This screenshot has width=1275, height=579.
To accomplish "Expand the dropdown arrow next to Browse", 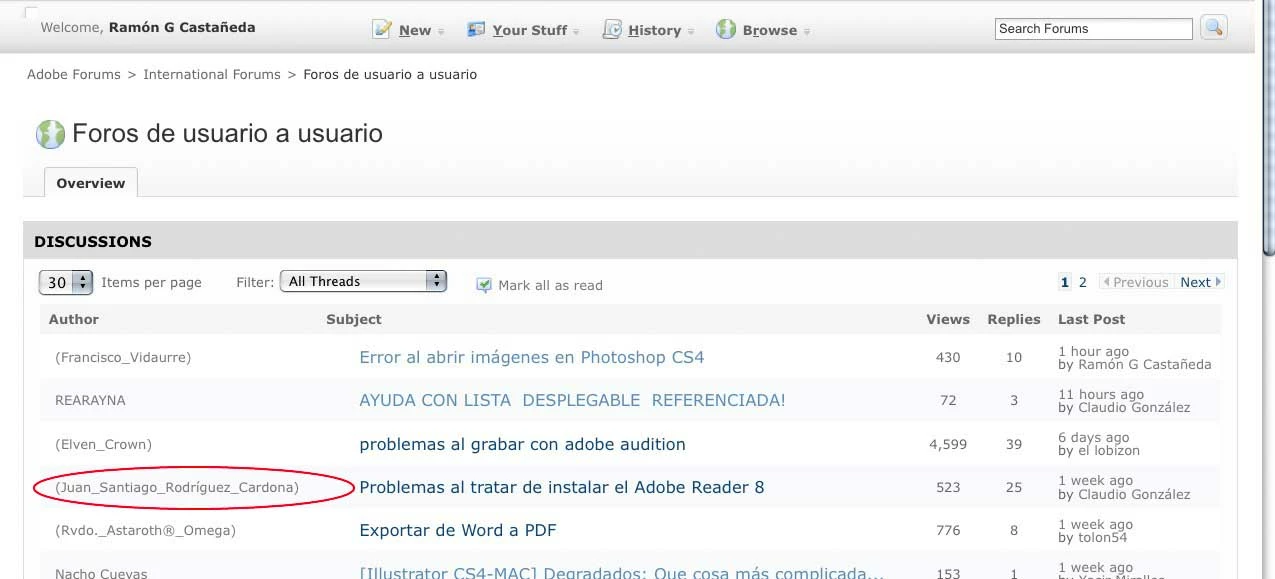I will (x=806, y=32).
